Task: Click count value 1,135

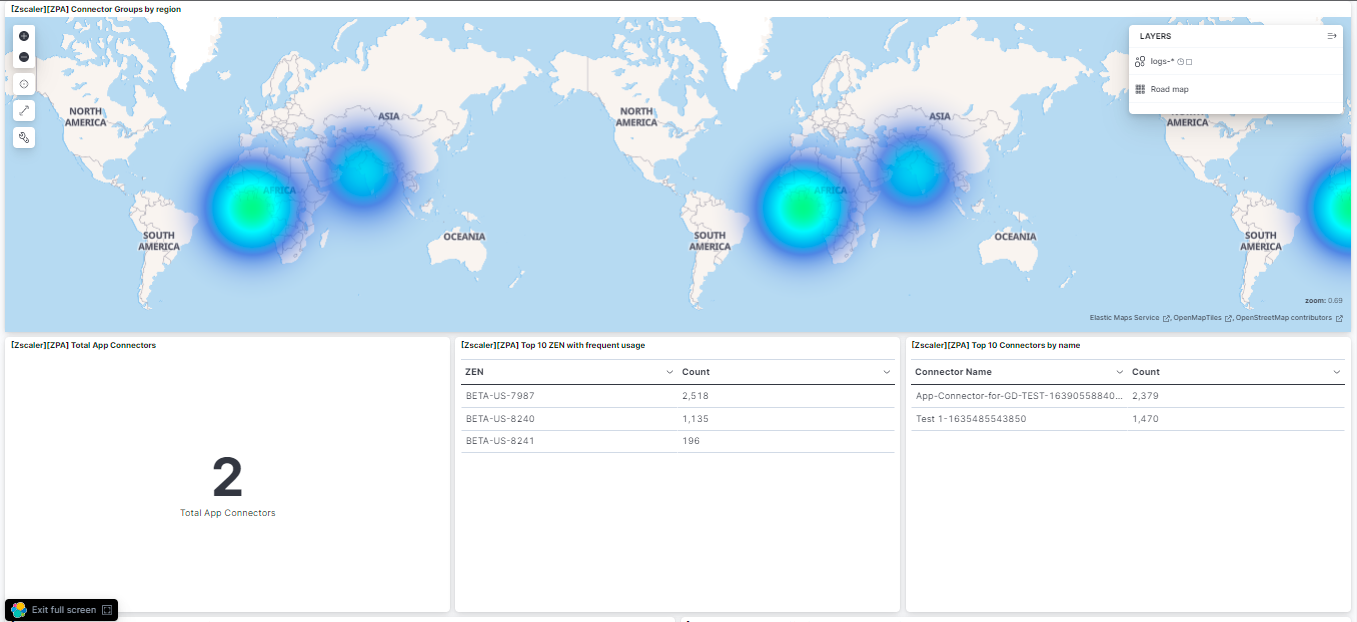Action: tap(695, 419)
